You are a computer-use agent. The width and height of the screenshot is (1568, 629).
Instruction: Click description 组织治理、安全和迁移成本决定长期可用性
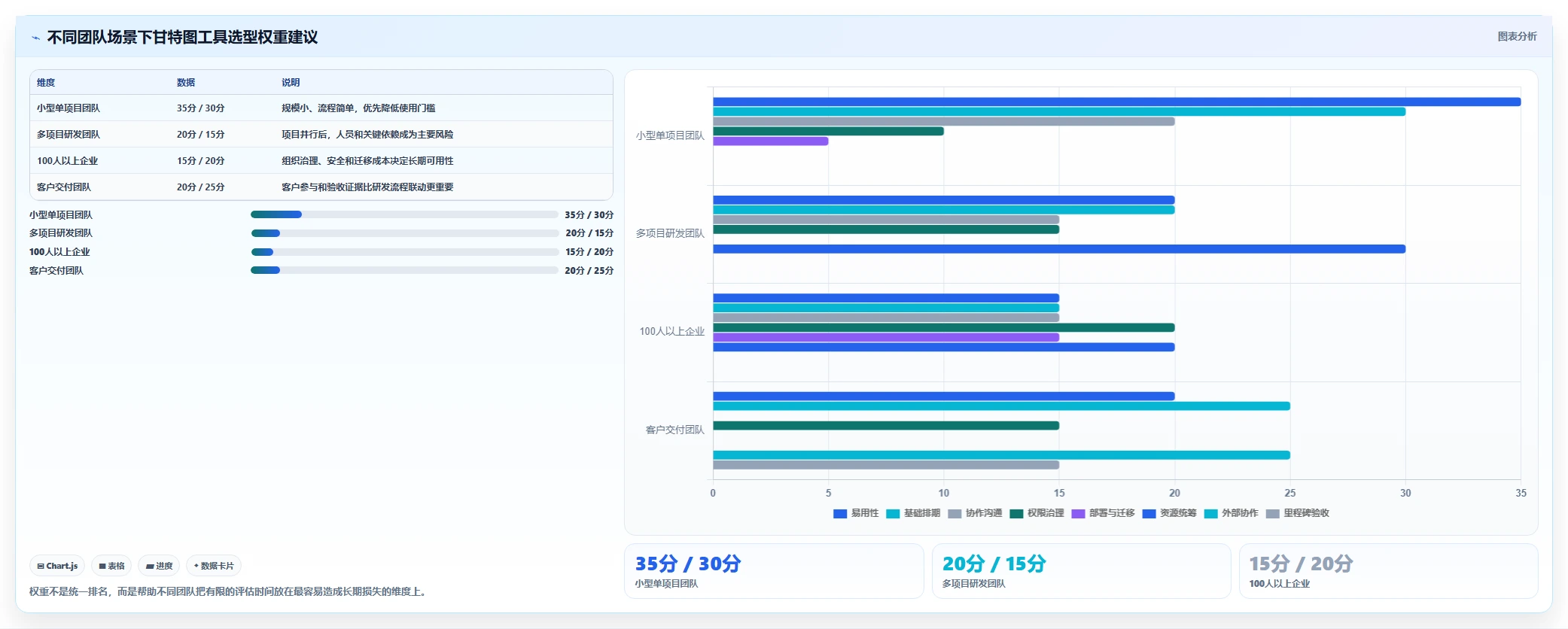[367, 161]
